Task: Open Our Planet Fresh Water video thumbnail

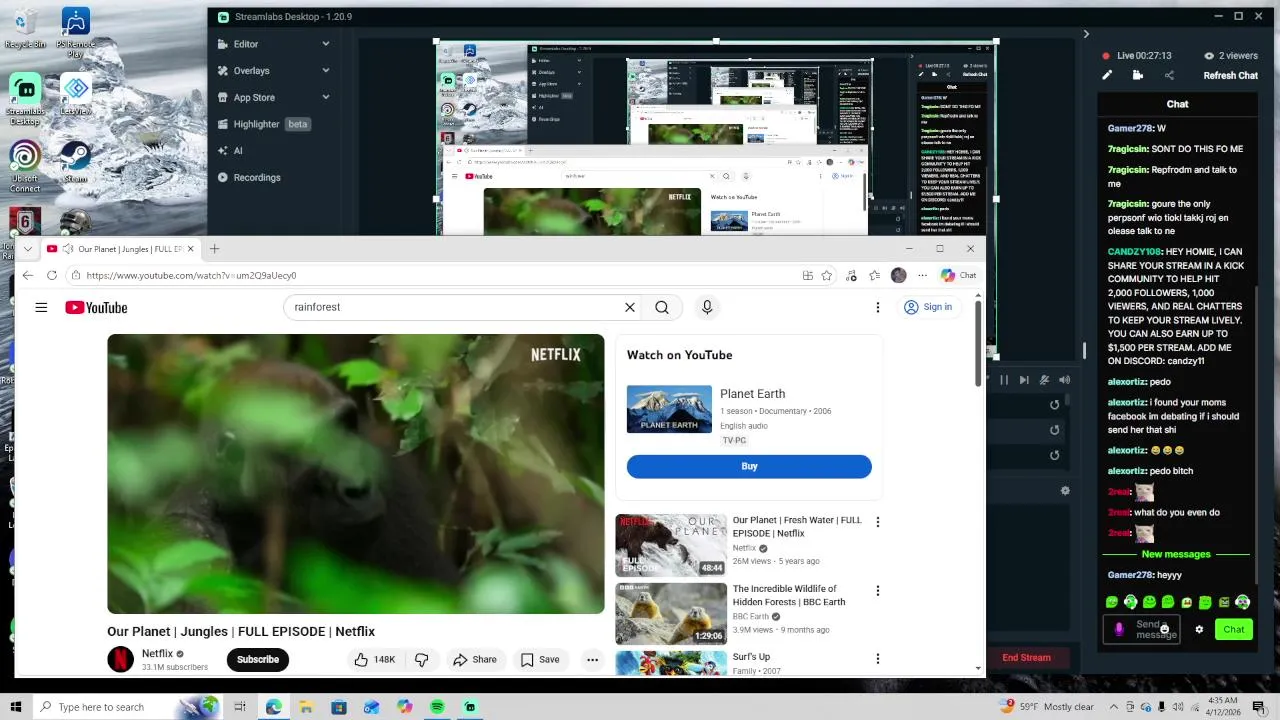Action: (671, 545)
